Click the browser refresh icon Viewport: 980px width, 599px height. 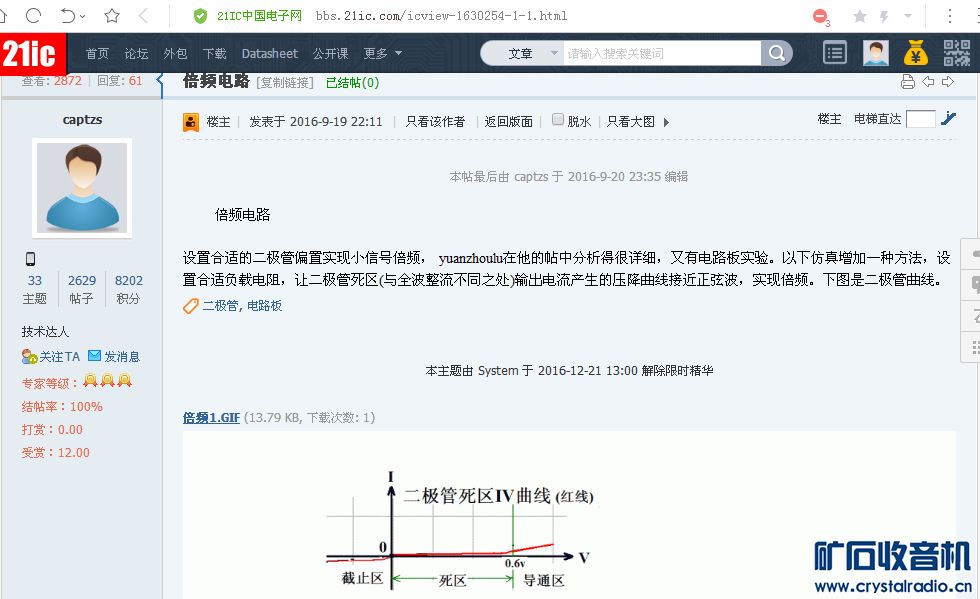34,16
